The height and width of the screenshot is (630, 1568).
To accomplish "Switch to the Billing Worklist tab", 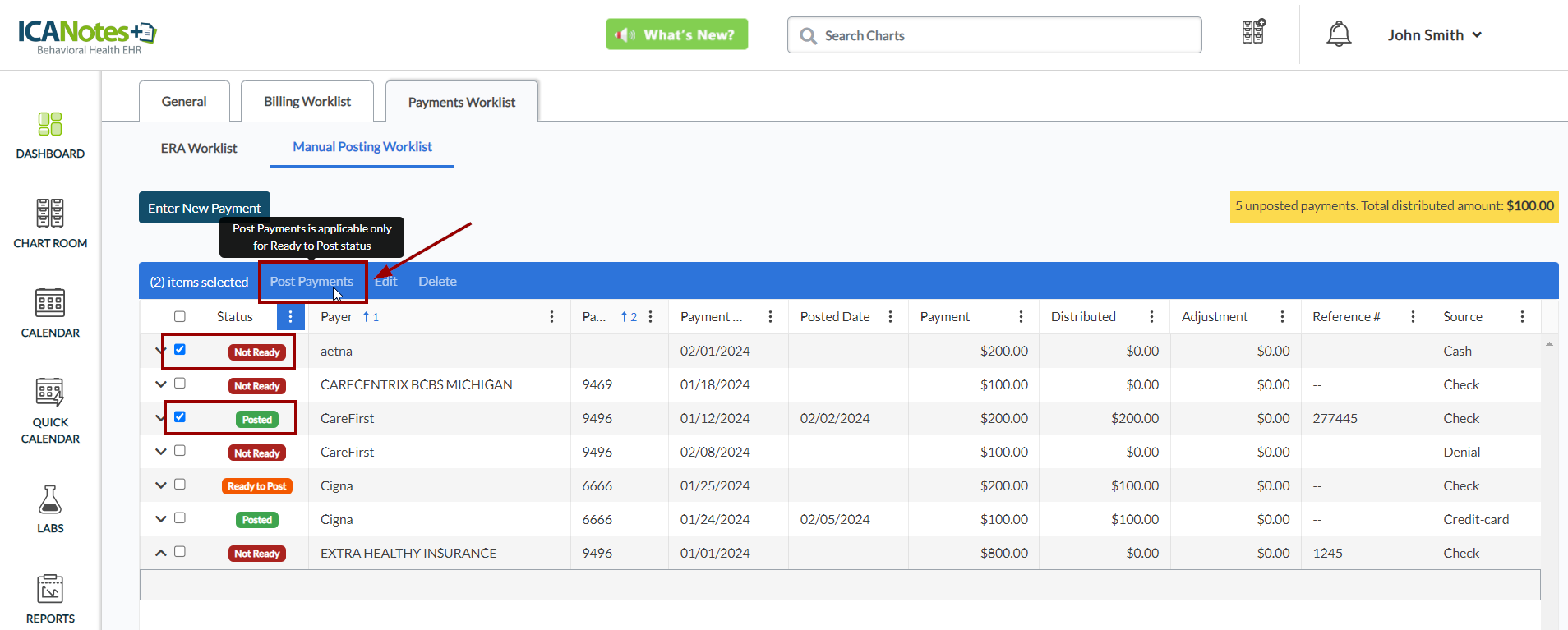I will tap(307, 102).
